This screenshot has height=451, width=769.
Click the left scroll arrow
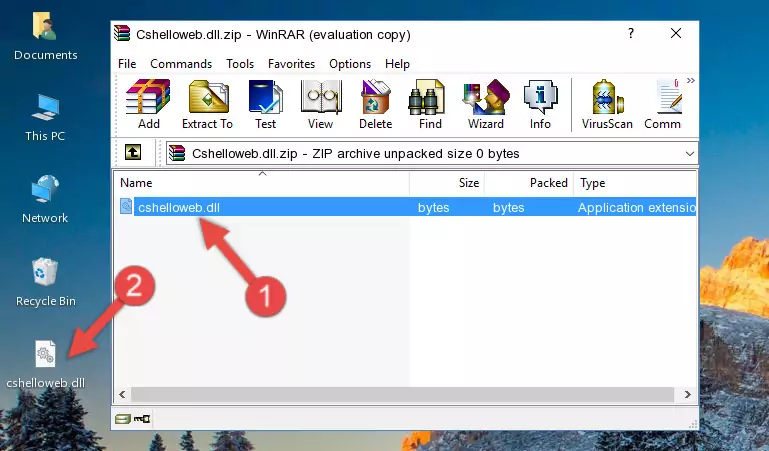(122, 394)
